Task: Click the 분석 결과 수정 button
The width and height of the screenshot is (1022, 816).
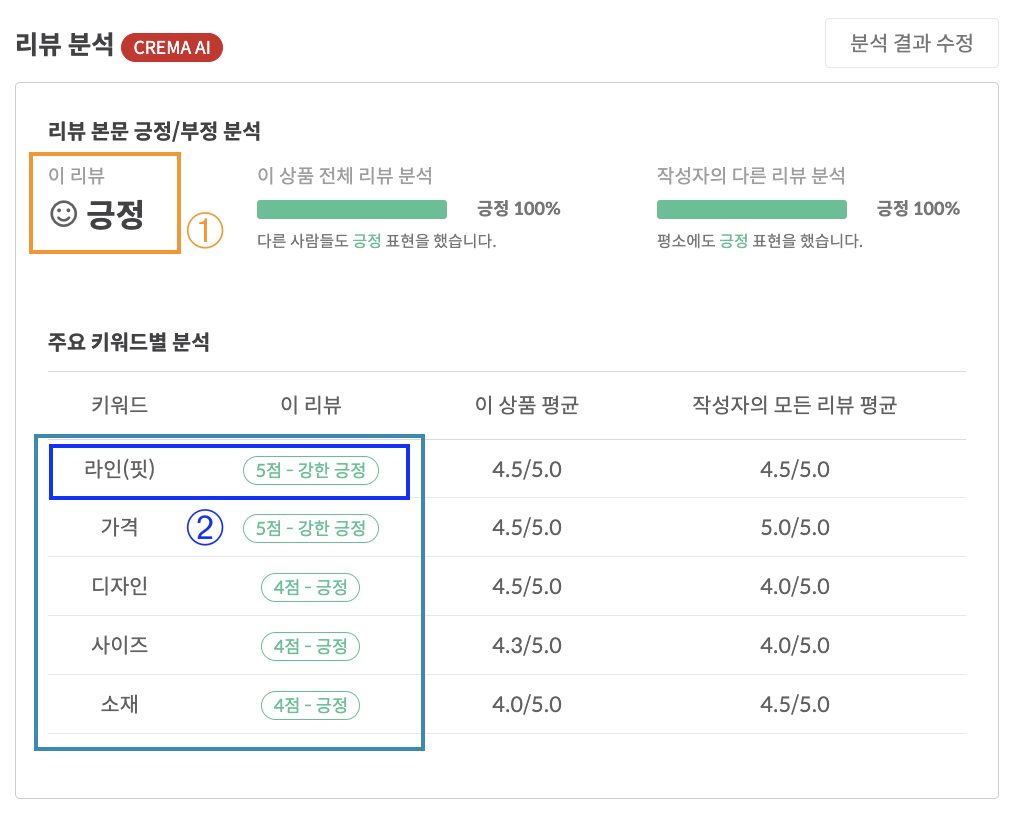Action: click(x=911, y=43)
